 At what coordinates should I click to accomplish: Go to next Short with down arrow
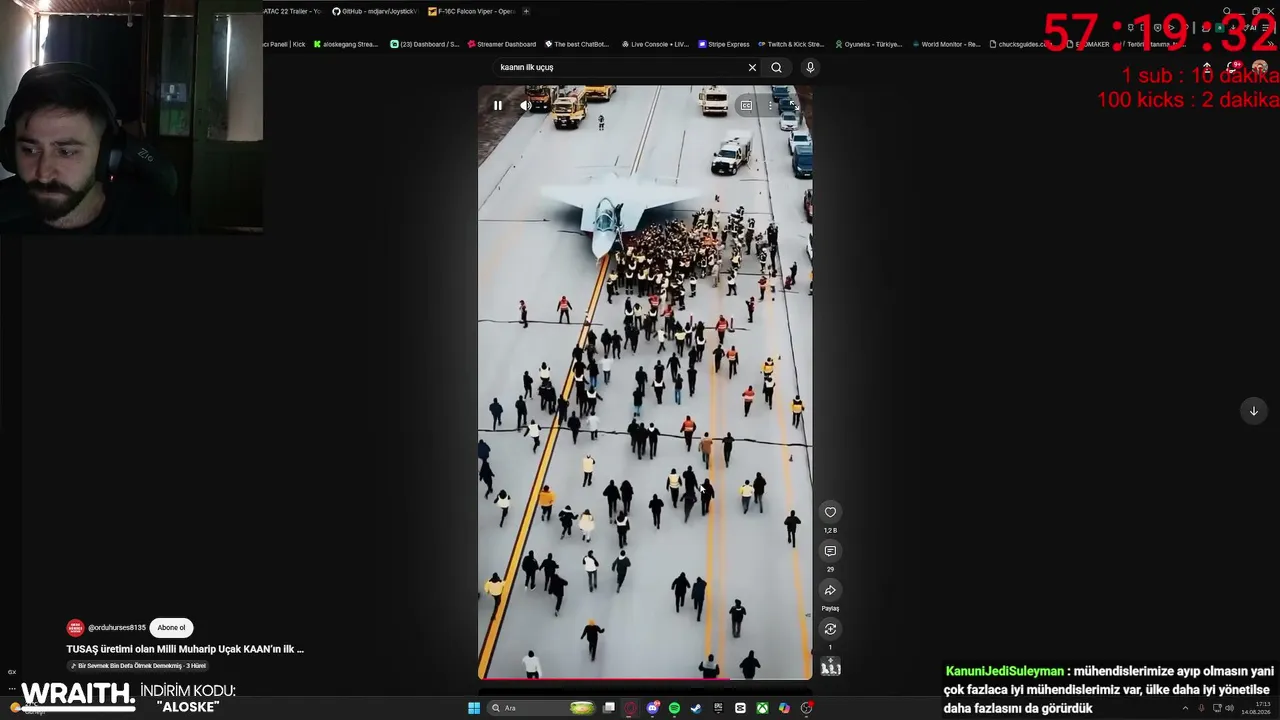[x=1253, y=411]
